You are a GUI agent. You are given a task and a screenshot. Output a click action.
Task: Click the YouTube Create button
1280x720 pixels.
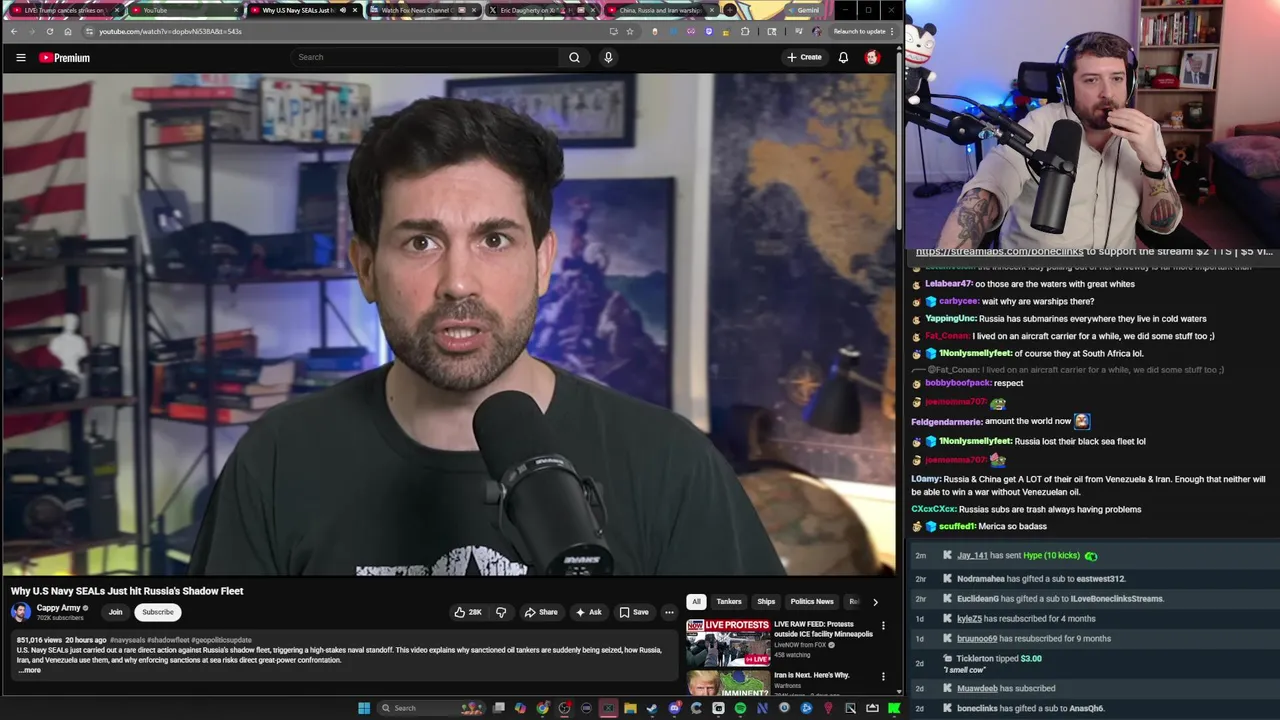[x=804, y=57]
